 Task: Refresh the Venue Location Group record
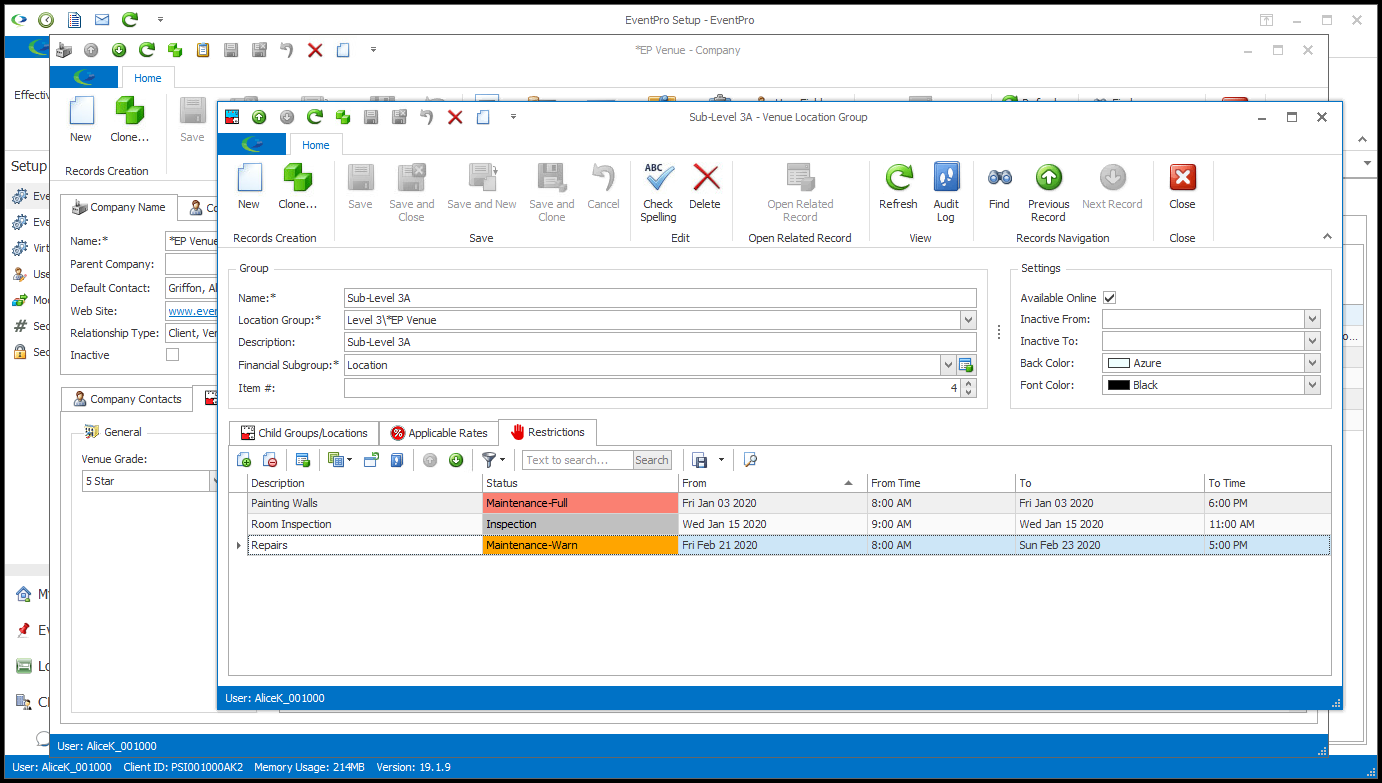click(x=898, y=186)
